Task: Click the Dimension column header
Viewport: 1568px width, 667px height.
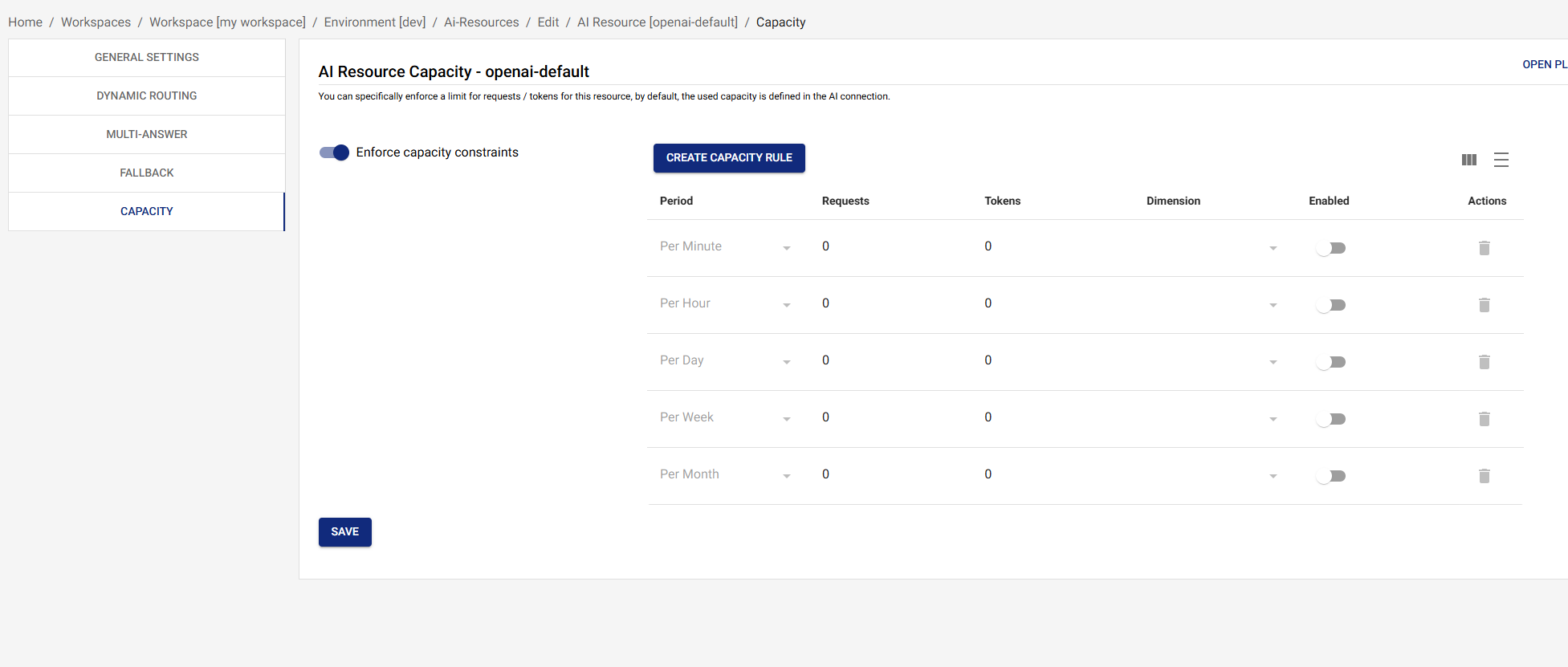Action: coord(1173,201)
